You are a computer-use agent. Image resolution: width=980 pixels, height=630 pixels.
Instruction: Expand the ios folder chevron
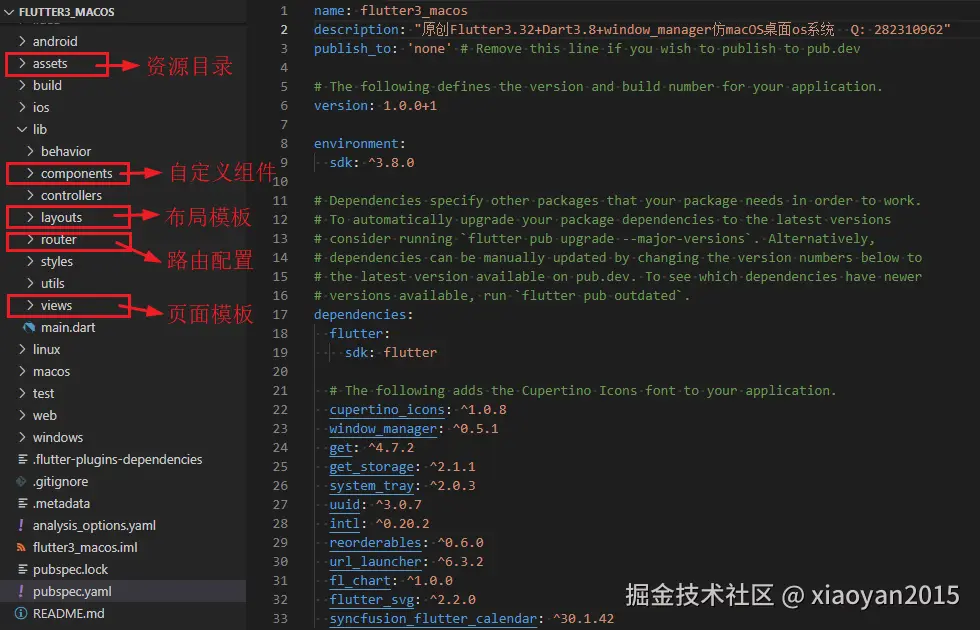(x=22, y=107)
